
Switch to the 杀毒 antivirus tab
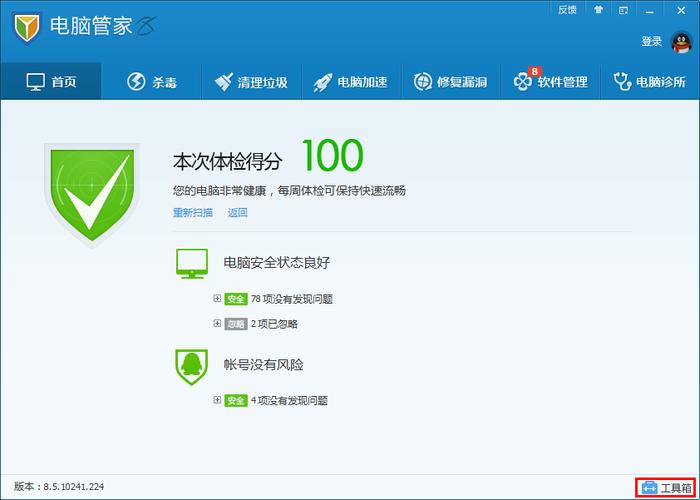pyautogui.click(x=152, y=82)
